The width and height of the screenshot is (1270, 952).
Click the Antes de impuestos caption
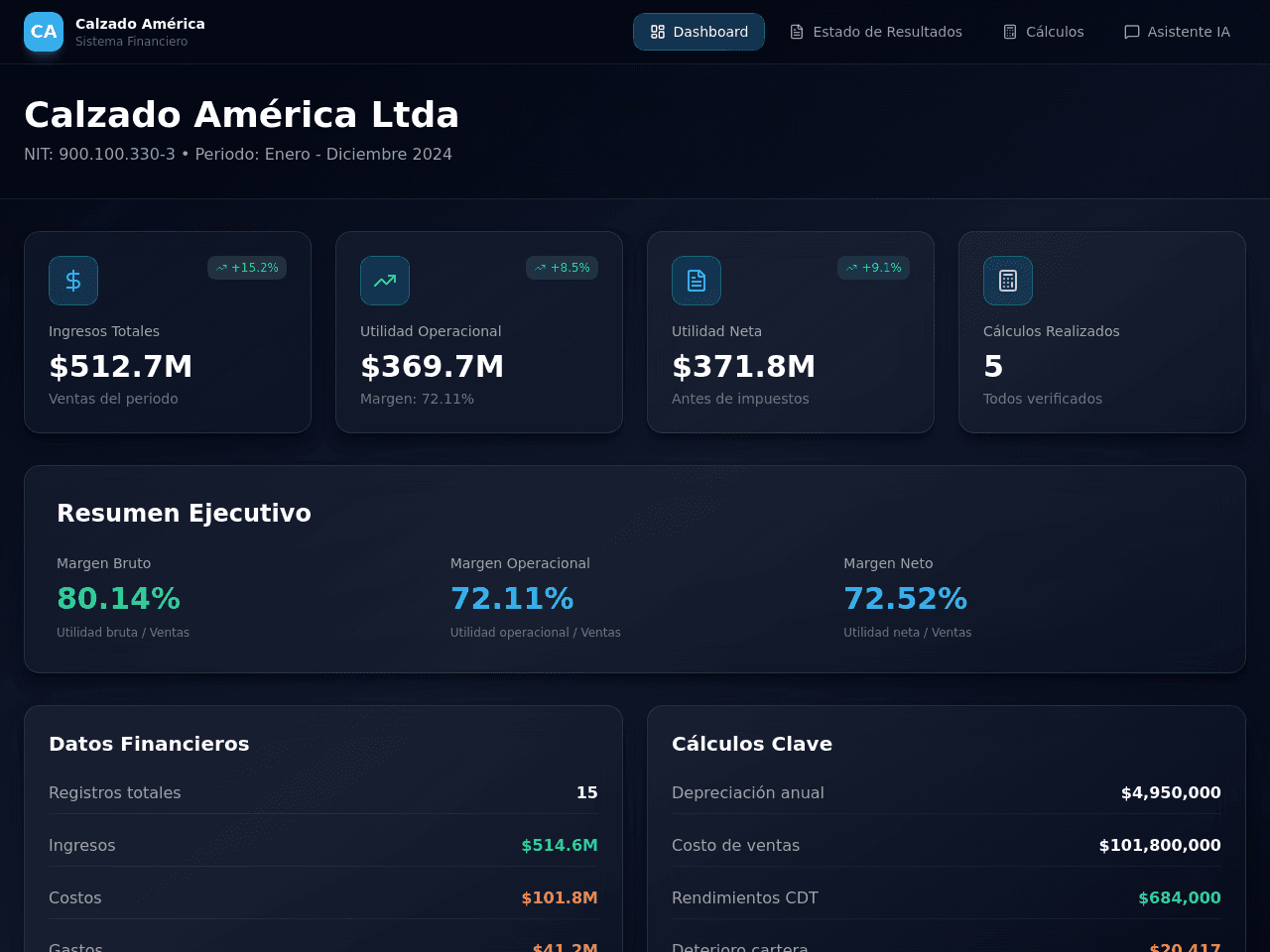[x=740, y=399]
